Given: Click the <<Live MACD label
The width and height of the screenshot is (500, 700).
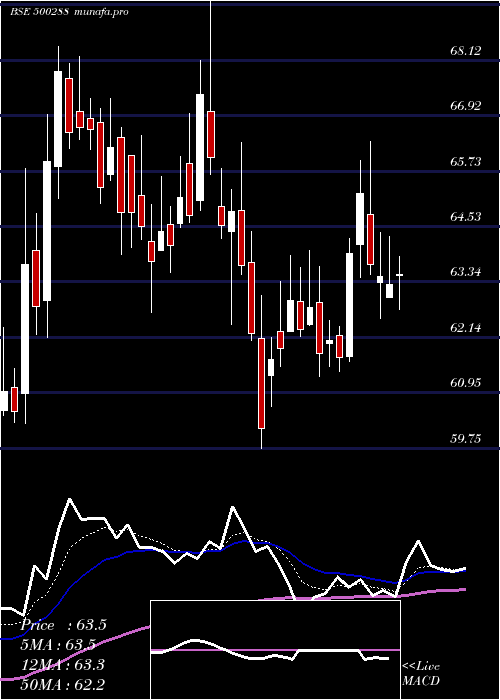Looking at the screenshot, I should tap(421, 674).
